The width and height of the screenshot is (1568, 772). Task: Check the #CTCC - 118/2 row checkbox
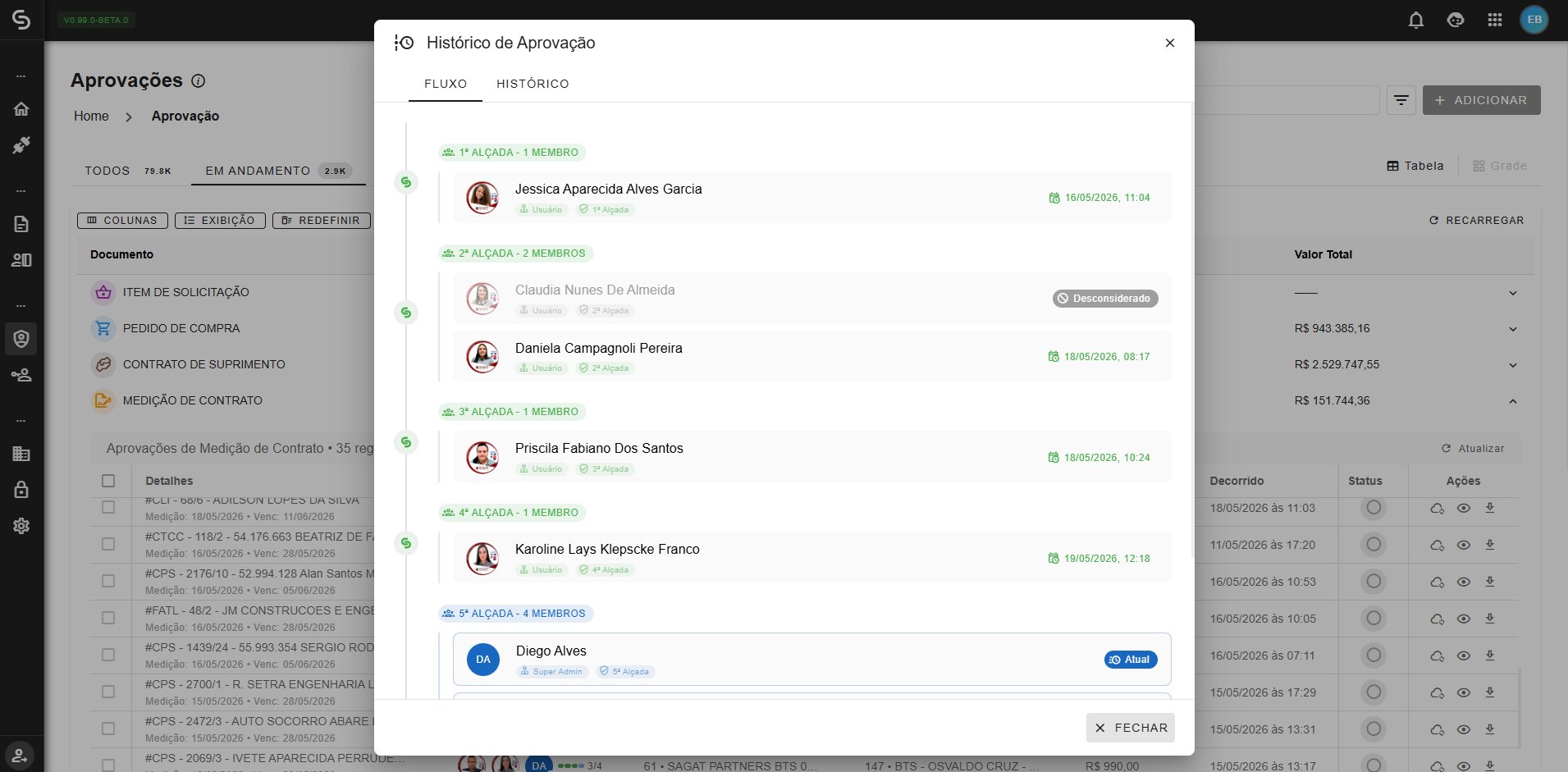click(x=108, y=544)
